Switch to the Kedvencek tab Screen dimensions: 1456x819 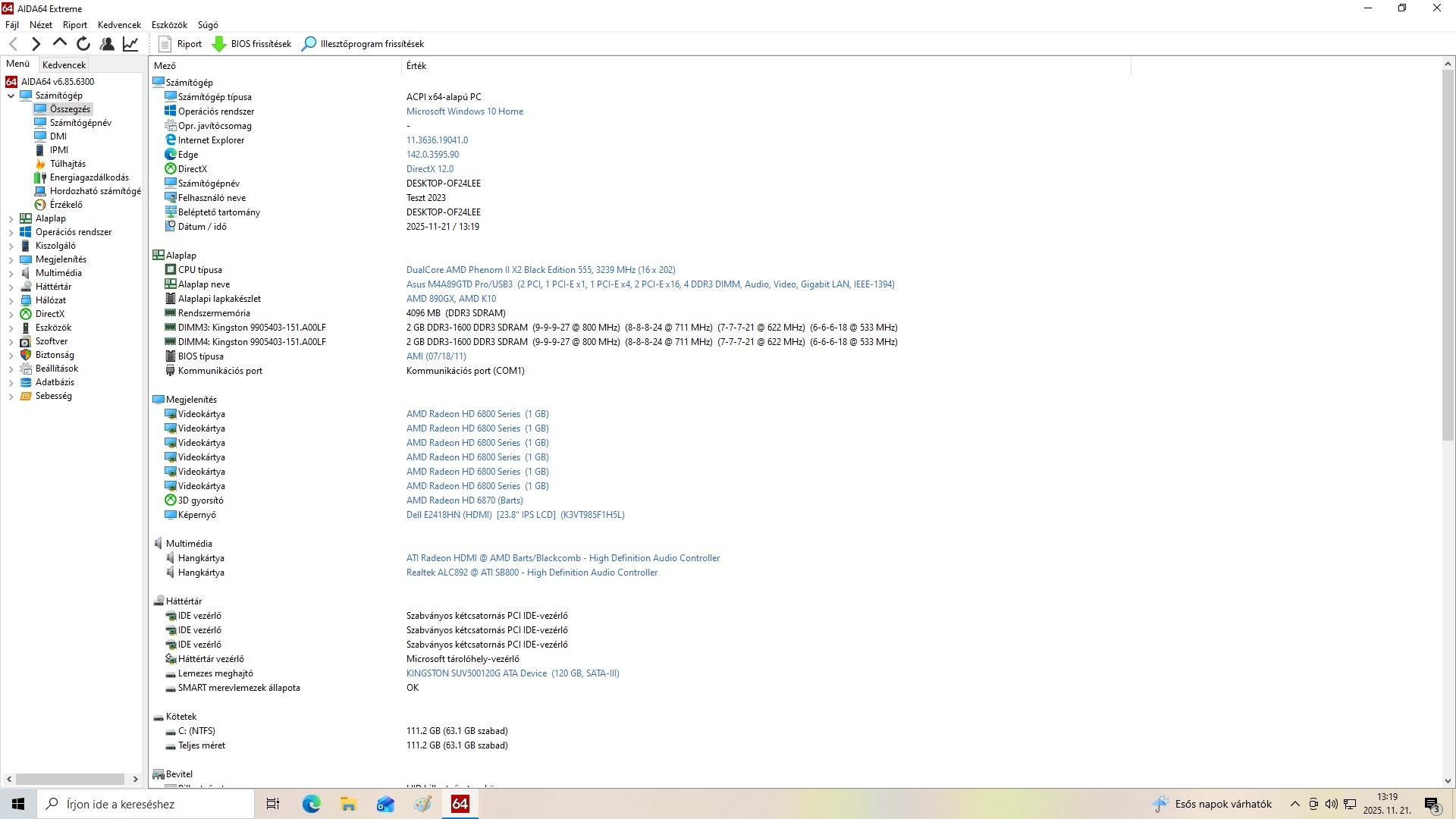click(64, 65)
